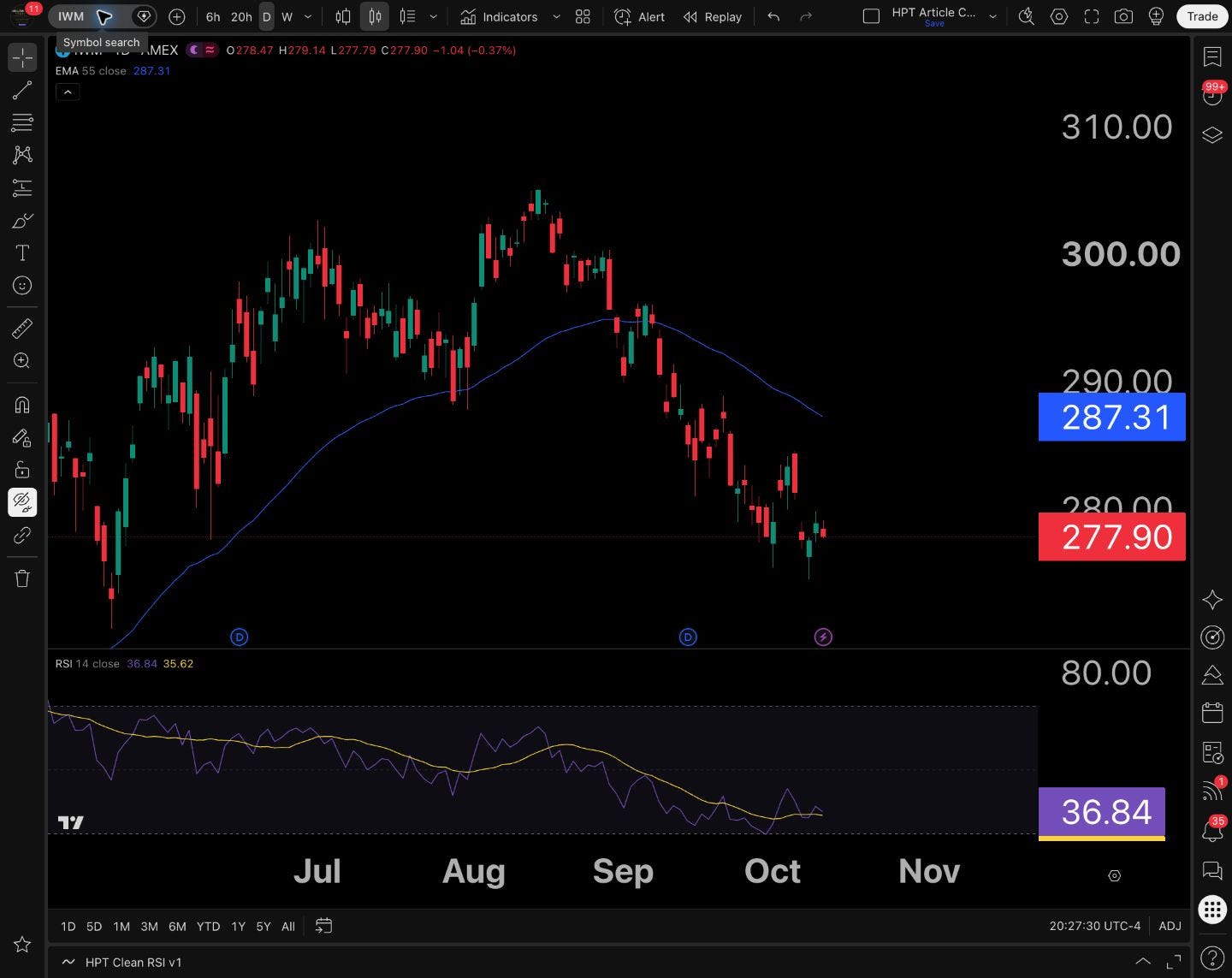Image resolution: width=1232 pixels, height=978 pixels.
Task: Open the Fibonacci tools in left toolbar
Action: pyautogui.click(x=22, y=122)
